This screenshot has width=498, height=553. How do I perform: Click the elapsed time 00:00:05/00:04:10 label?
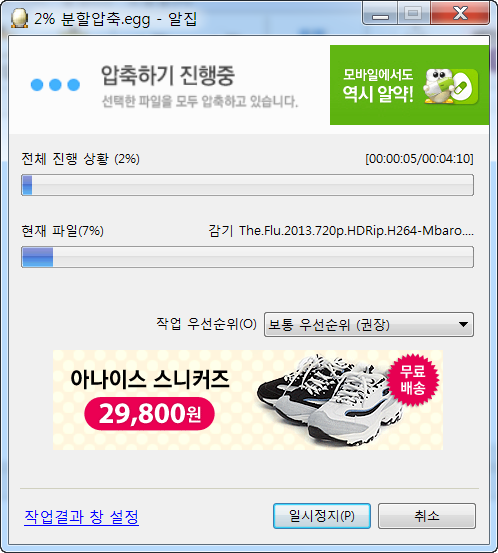(x=419, y=159)
